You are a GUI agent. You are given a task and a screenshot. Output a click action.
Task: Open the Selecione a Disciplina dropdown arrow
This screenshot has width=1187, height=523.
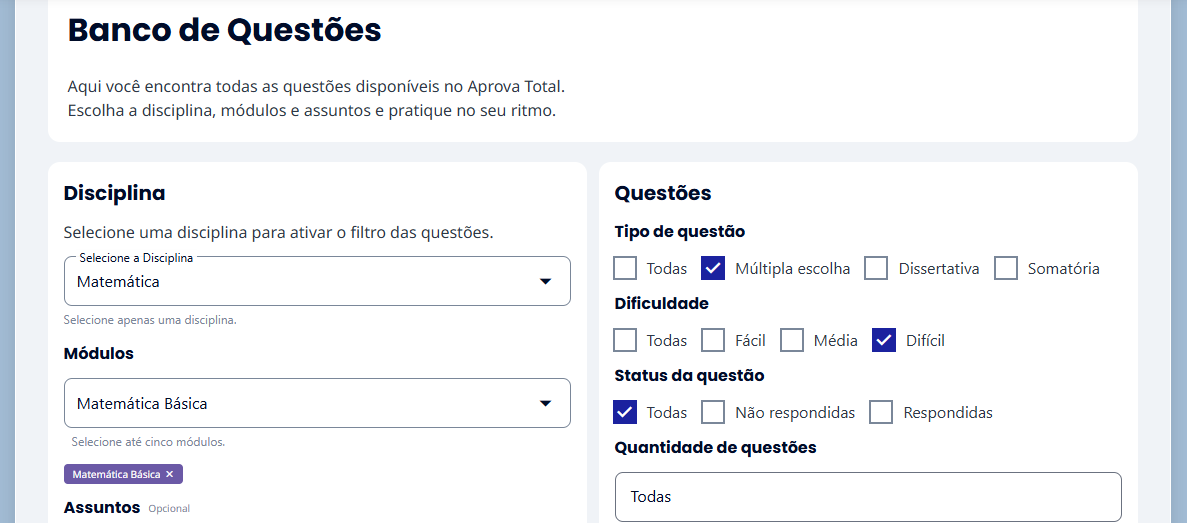point(545,282)
